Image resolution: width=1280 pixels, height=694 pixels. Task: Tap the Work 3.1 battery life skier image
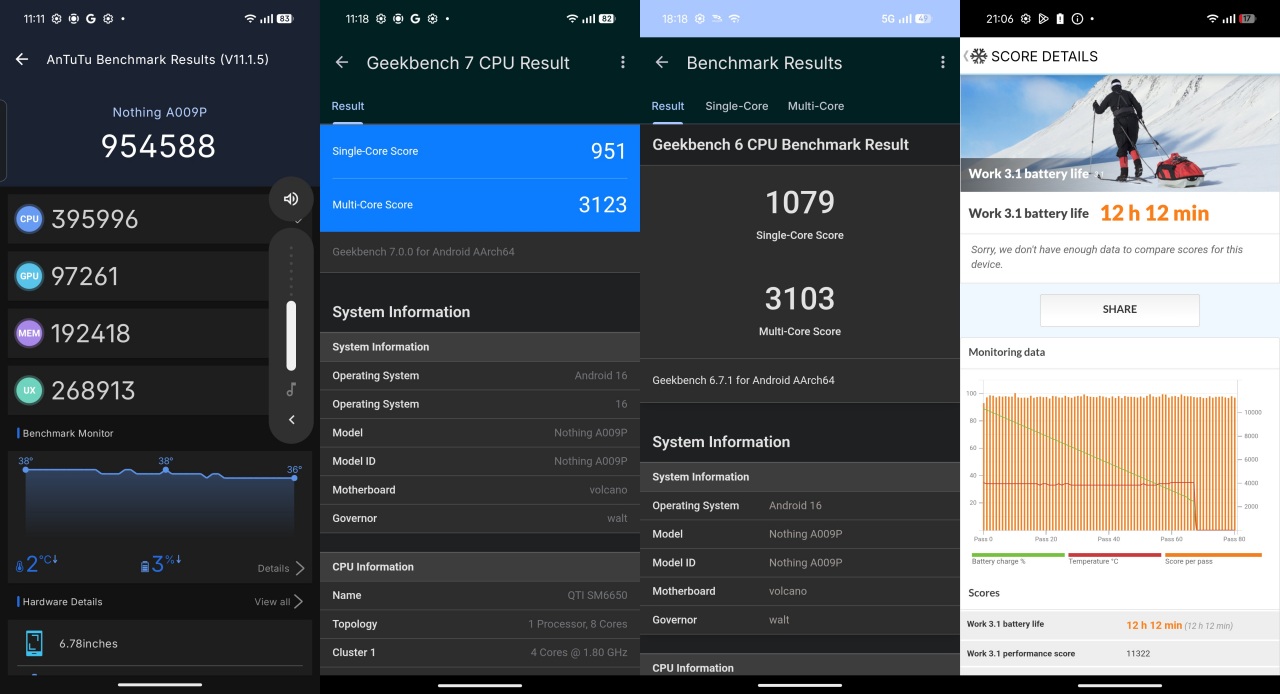tap(1120, 132)
